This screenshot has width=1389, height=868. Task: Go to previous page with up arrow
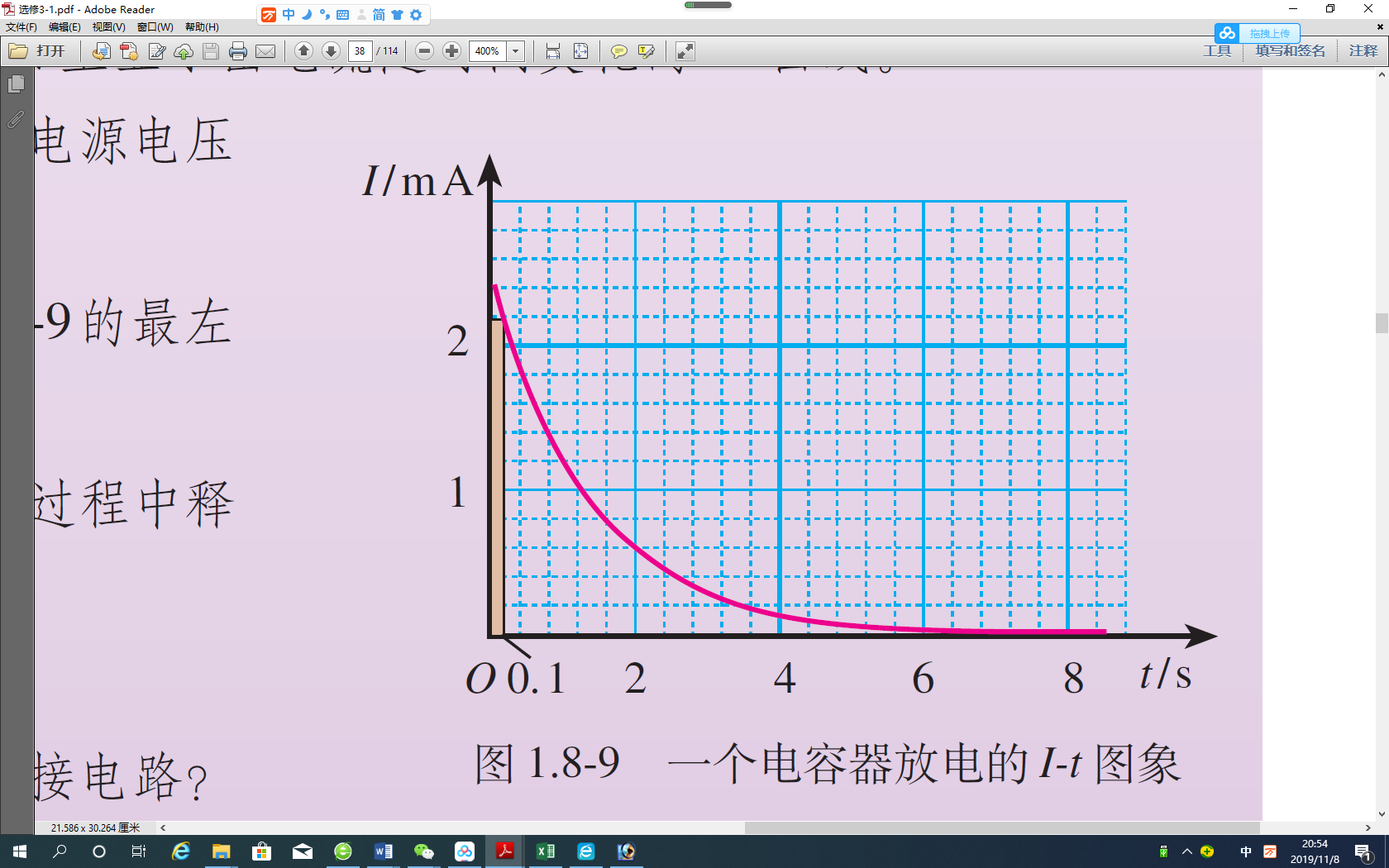tap(303, 51)
